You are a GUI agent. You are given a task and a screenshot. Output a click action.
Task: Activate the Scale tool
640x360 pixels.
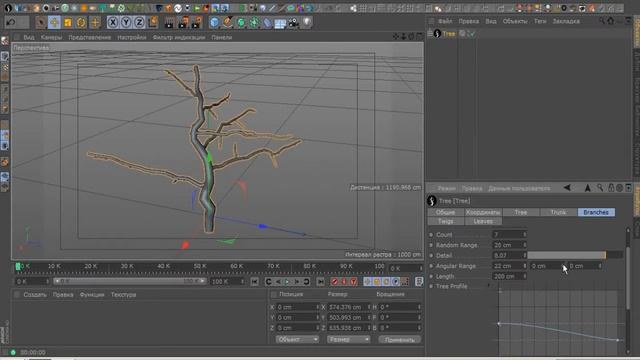click(x=68, y=22)
